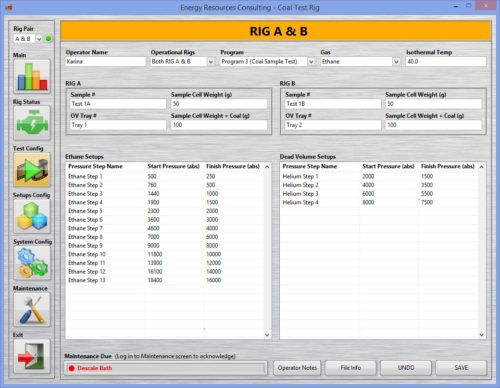Select the Ethane Step 9 row
The image size is (500, 388).
point(165,246)
